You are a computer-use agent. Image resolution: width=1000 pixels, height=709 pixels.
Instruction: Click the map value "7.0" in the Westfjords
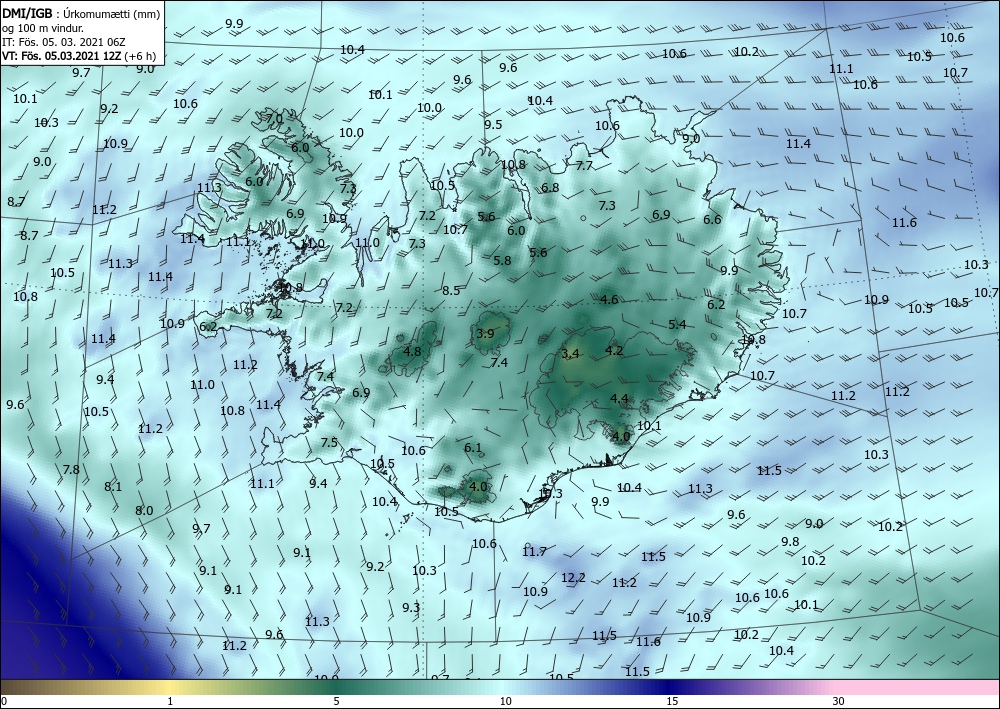274,119
